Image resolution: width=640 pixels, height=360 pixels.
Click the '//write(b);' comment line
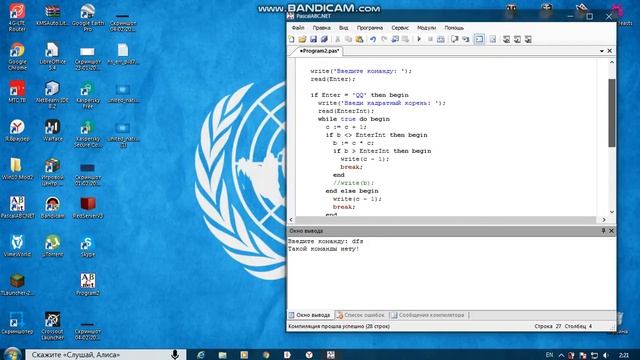[x=353, y=183]
